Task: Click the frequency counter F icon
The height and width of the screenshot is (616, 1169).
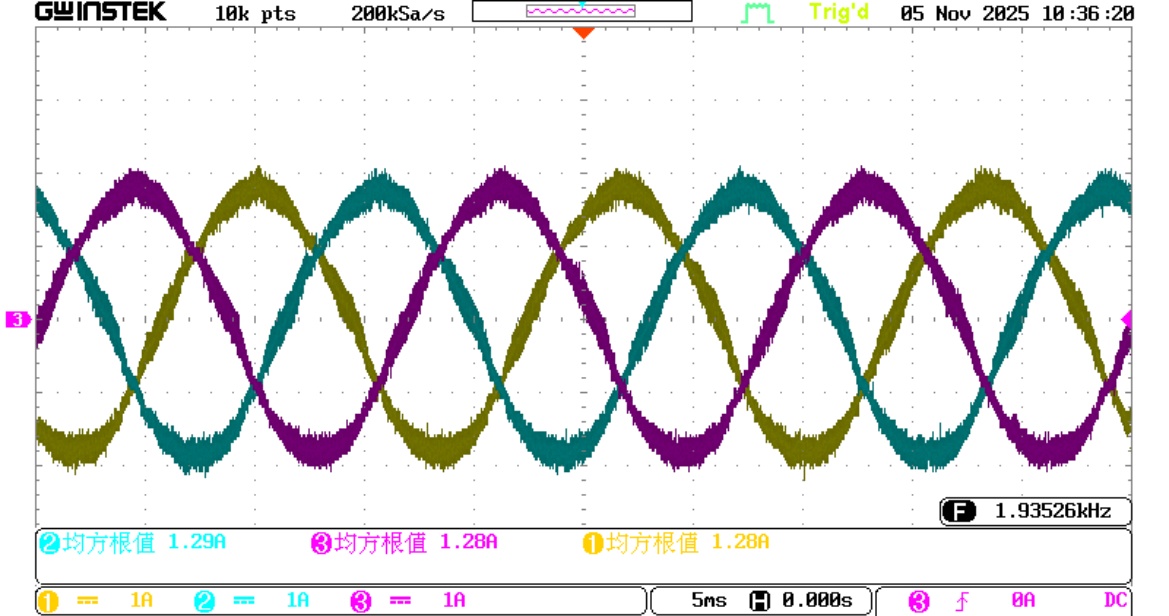Action: 959,512
